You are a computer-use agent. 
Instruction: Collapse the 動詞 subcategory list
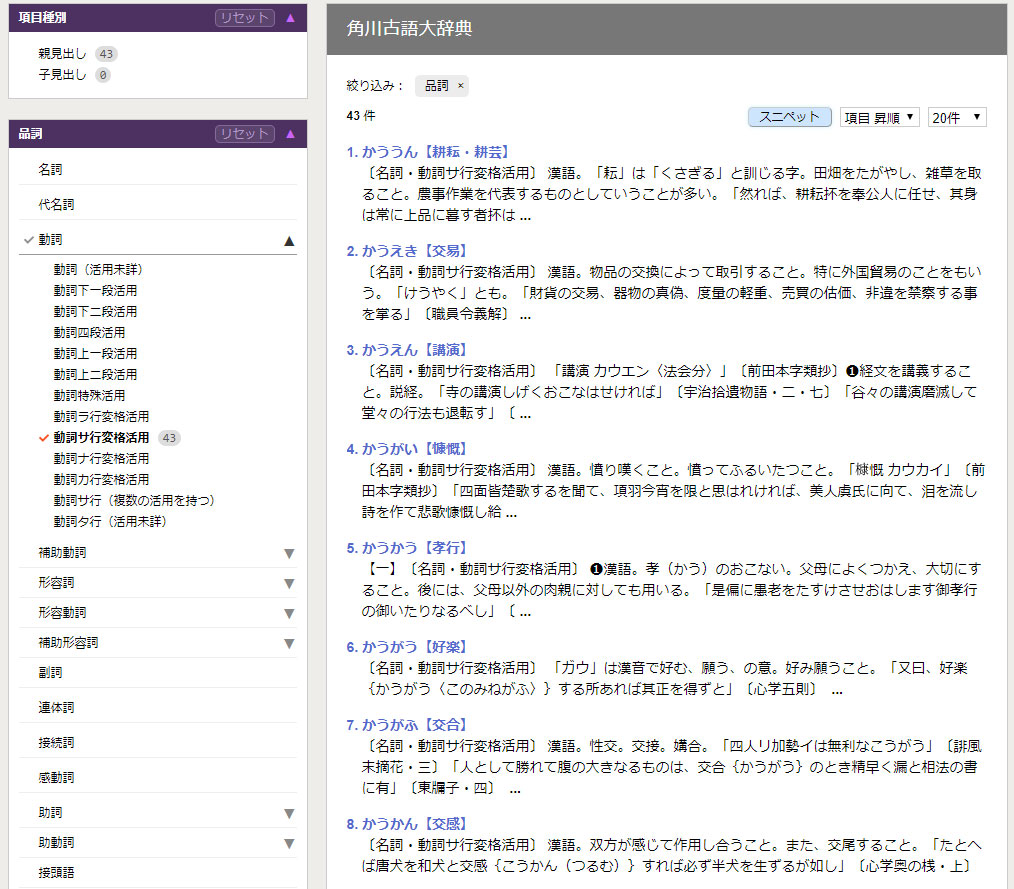289,239
